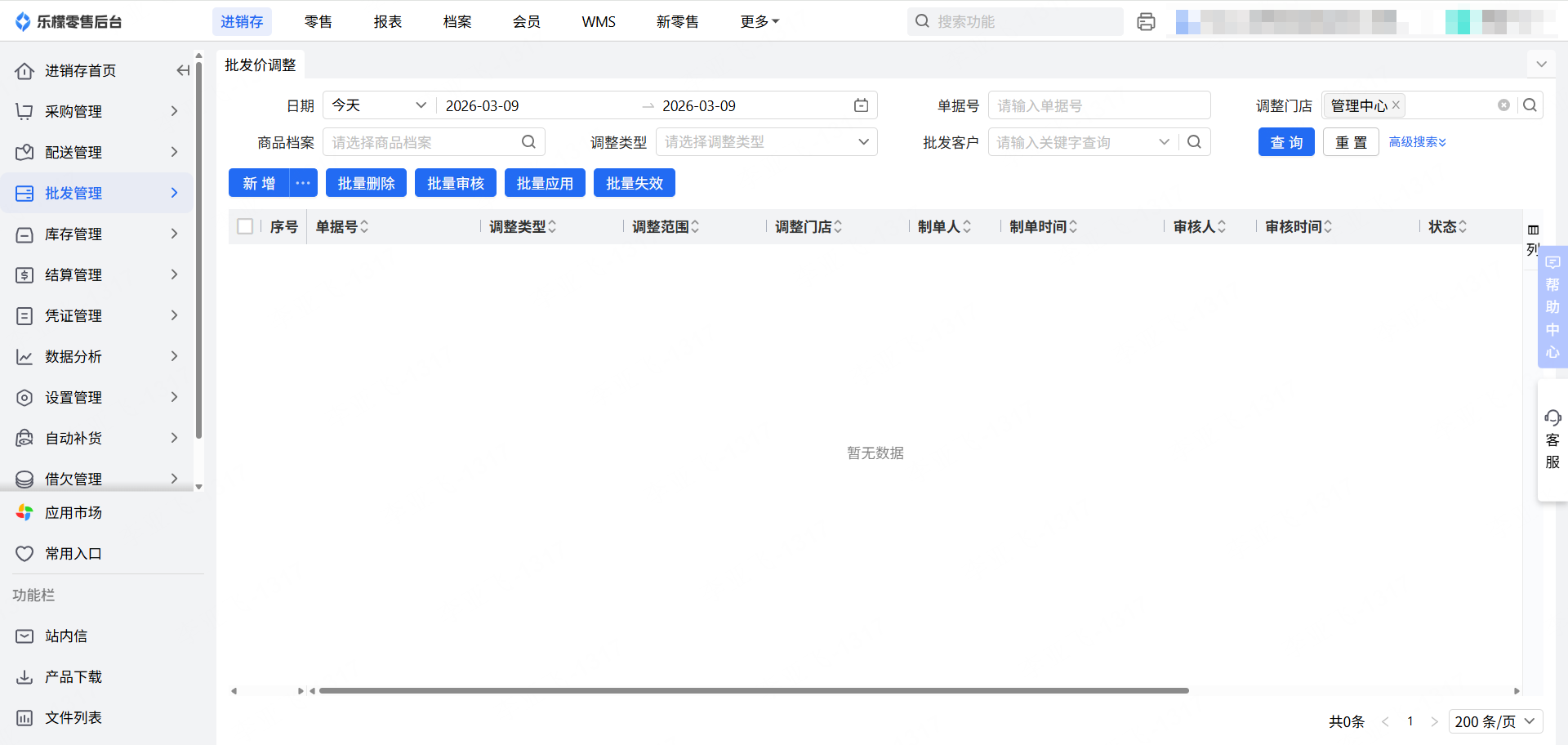
Task: Click the 批量应用 button
Action: tap(545, 183)
